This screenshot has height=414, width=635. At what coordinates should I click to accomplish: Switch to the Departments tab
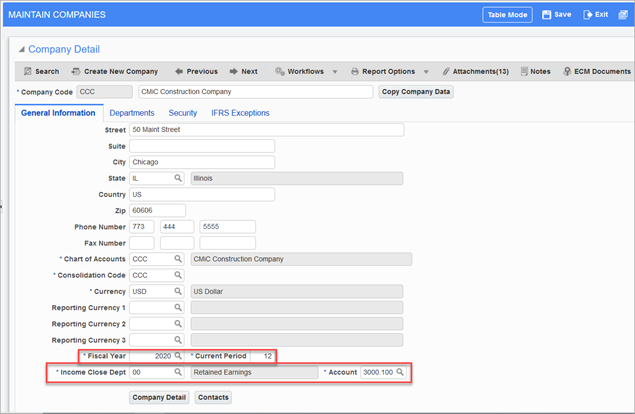pyautogui.click(x=132, y=113)
